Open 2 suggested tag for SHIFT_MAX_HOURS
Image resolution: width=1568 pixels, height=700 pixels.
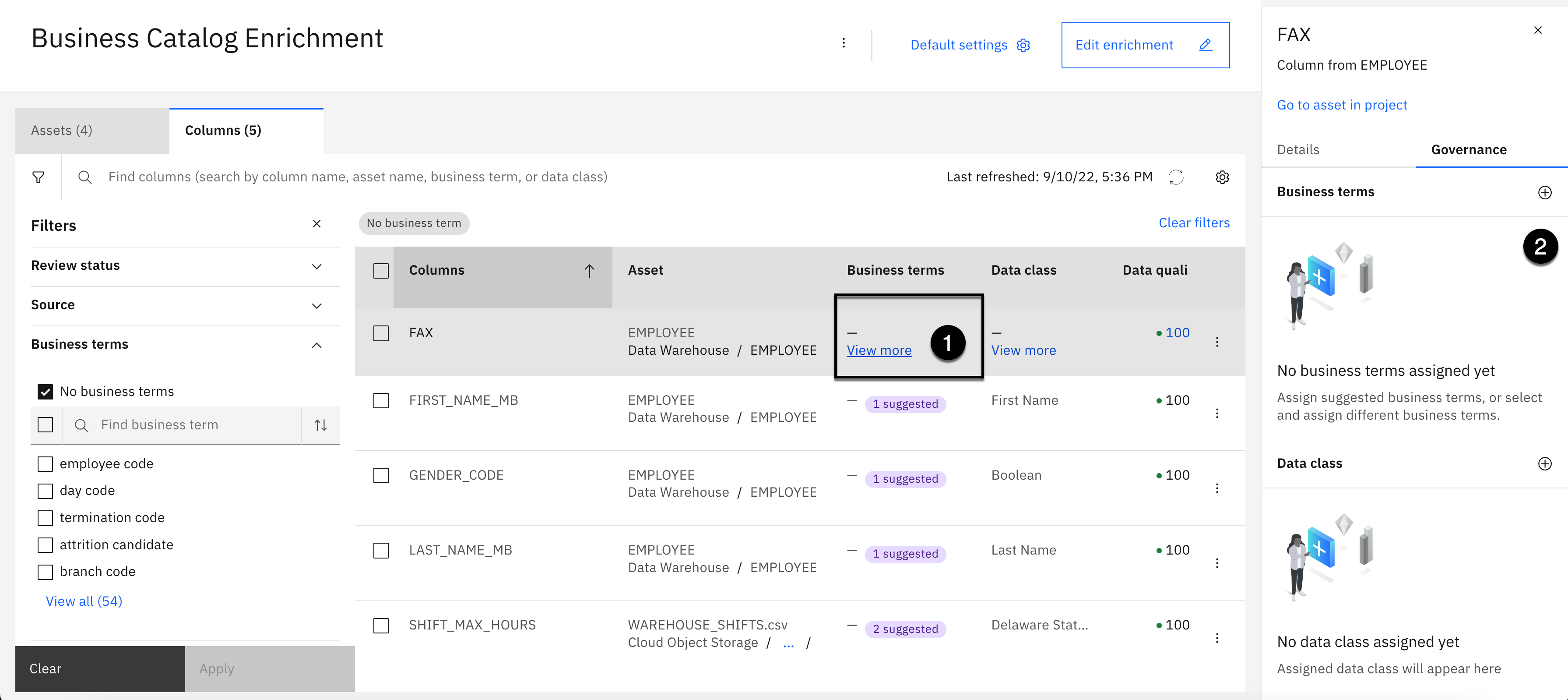(x=904, y=629)
